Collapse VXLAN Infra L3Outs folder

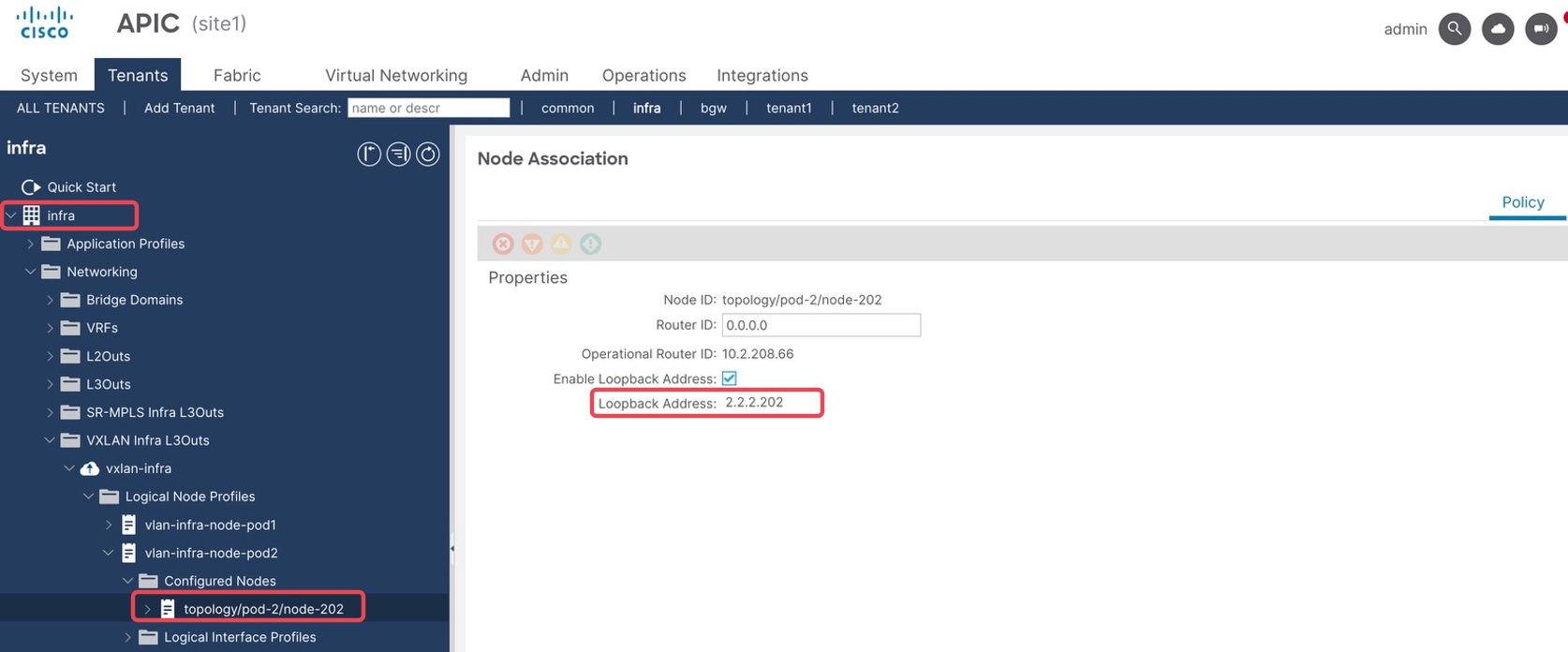click(x=50, y=440)
